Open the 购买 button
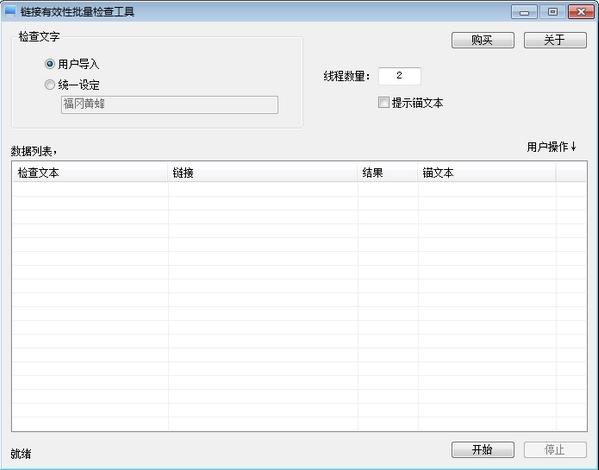Screen dimensions: 599x470 tap(483, 40)
